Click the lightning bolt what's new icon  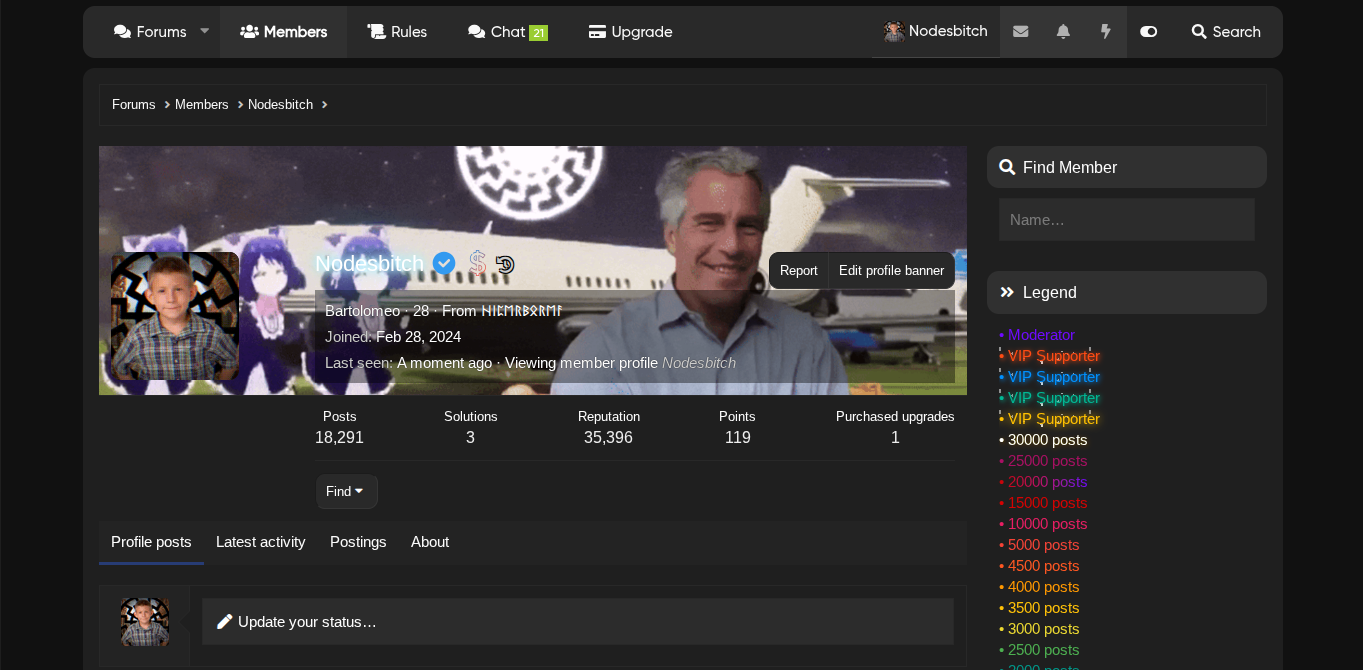(x=1105, y=32)
